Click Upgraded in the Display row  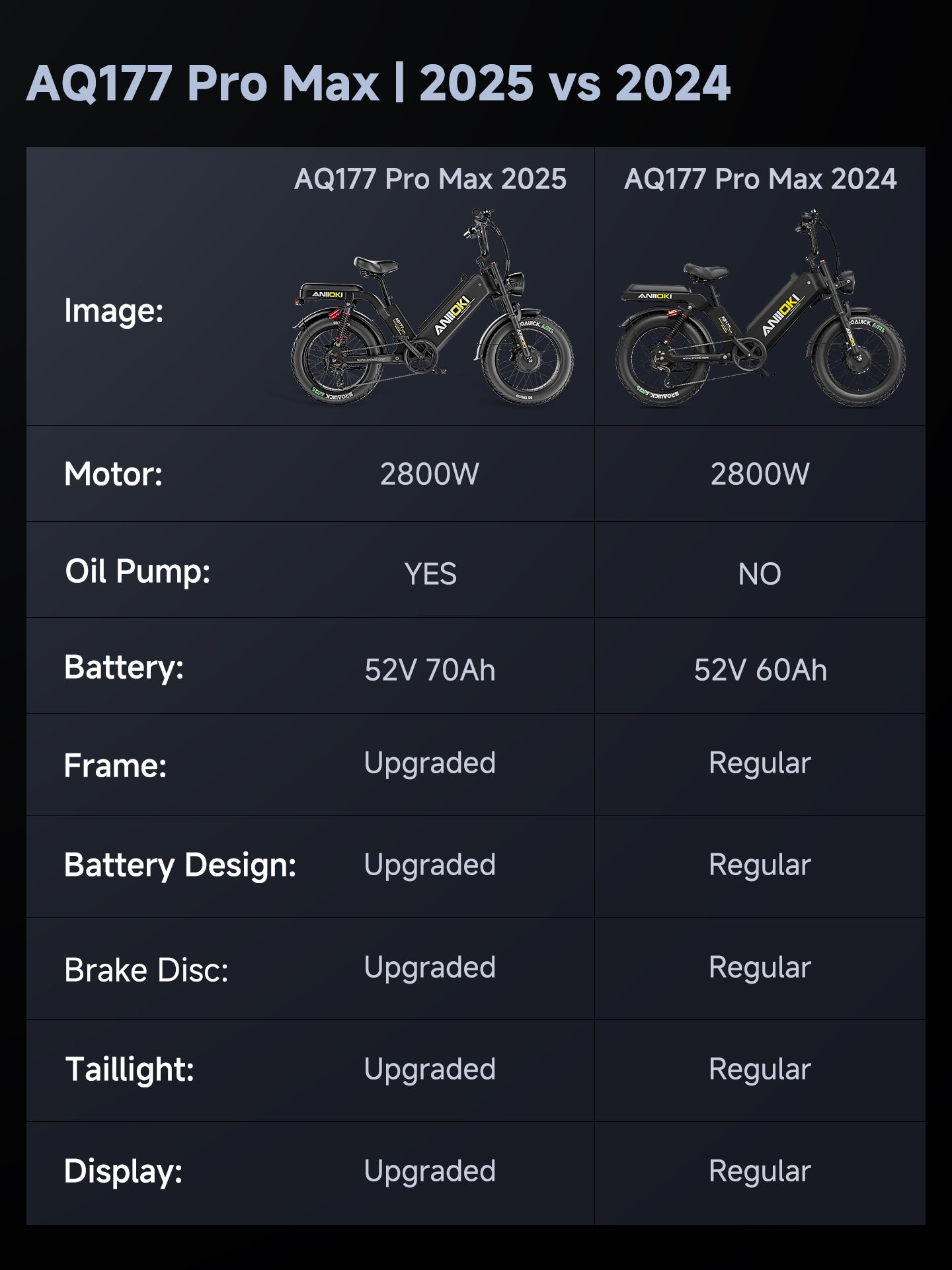tap(430, 1171)
